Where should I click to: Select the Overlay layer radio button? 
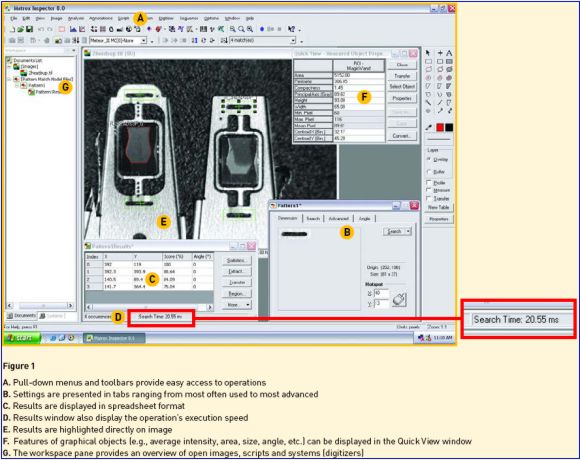[x=429, y=159]
